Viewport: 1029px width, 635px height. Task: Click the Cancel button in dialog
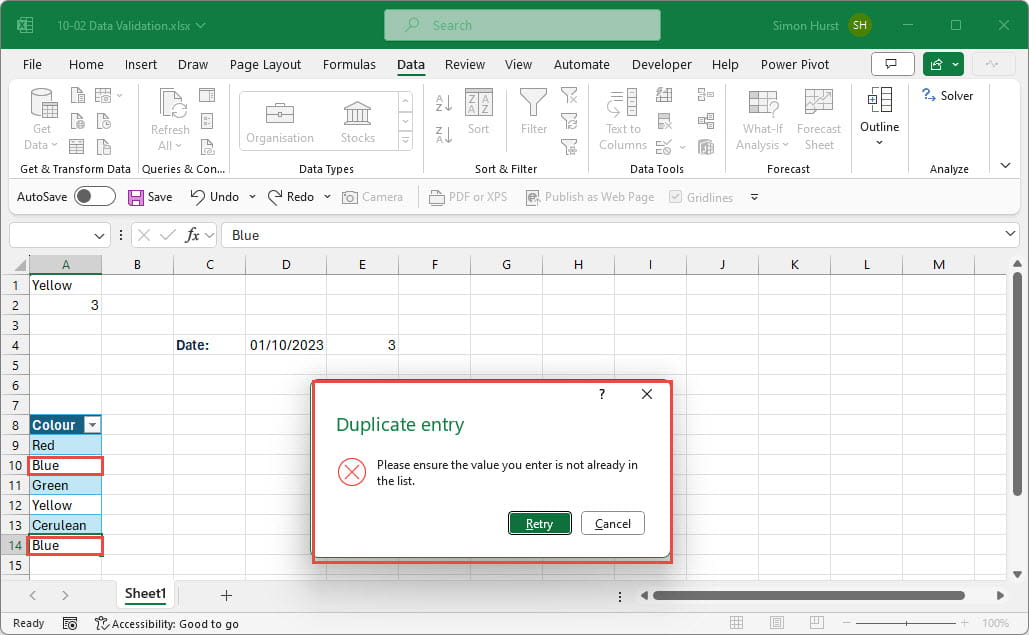(612, 524)
